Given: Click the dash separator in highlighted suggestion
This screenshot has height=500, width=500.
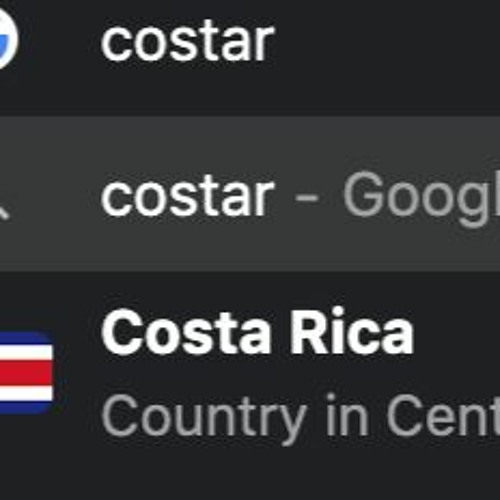Looking at the screenshot, I should coord(307,196).
